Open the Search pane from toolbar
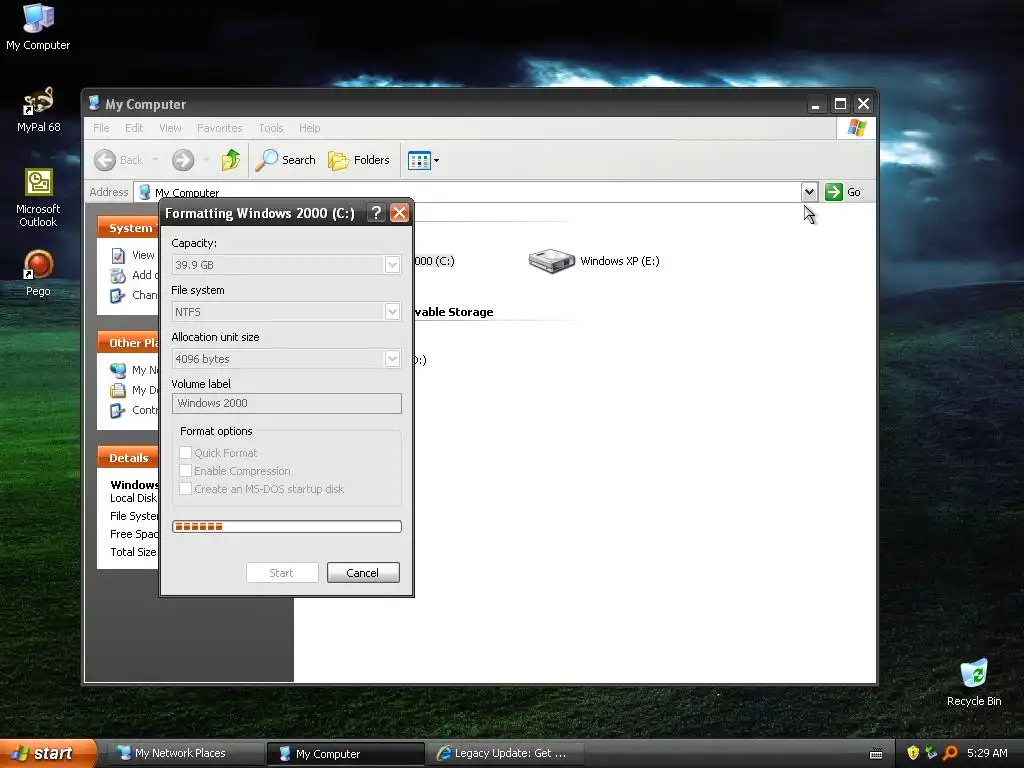The width and height of the screenshot is (1024, 768). 285,160
